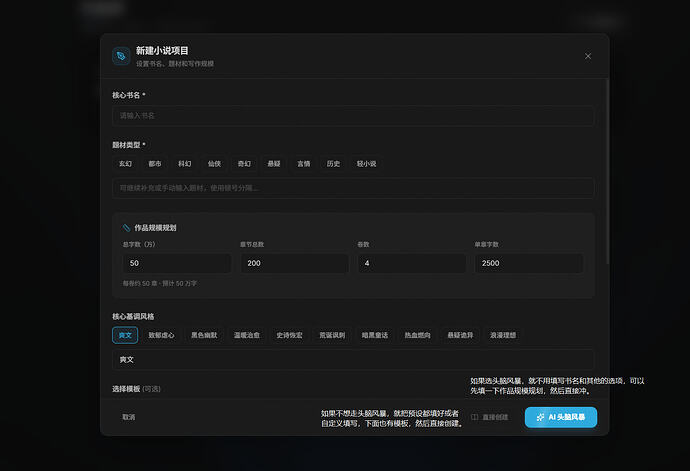The height and width of the screenshot is (471, 690).
Task: Click the tag icon beside 作品规模规划
Action: [x=126, y=228]
